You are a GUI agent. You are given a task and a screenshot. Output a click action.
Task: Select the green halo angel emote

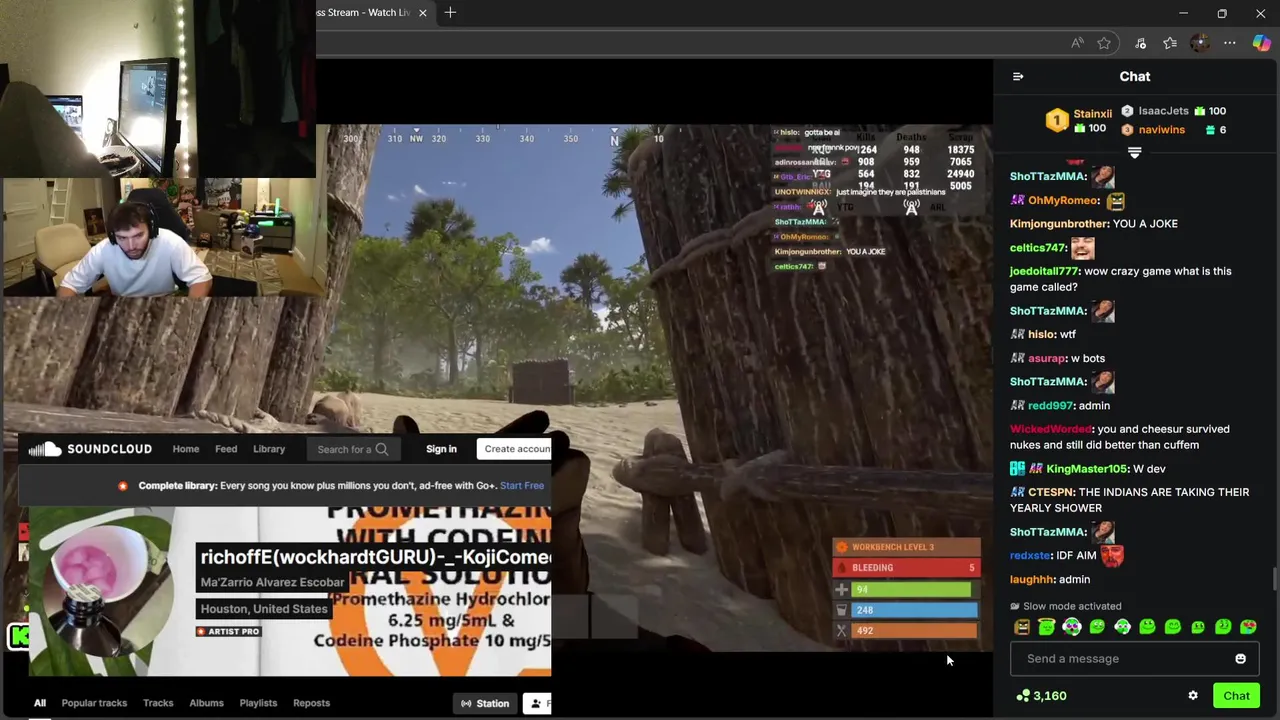(1046, 627)
